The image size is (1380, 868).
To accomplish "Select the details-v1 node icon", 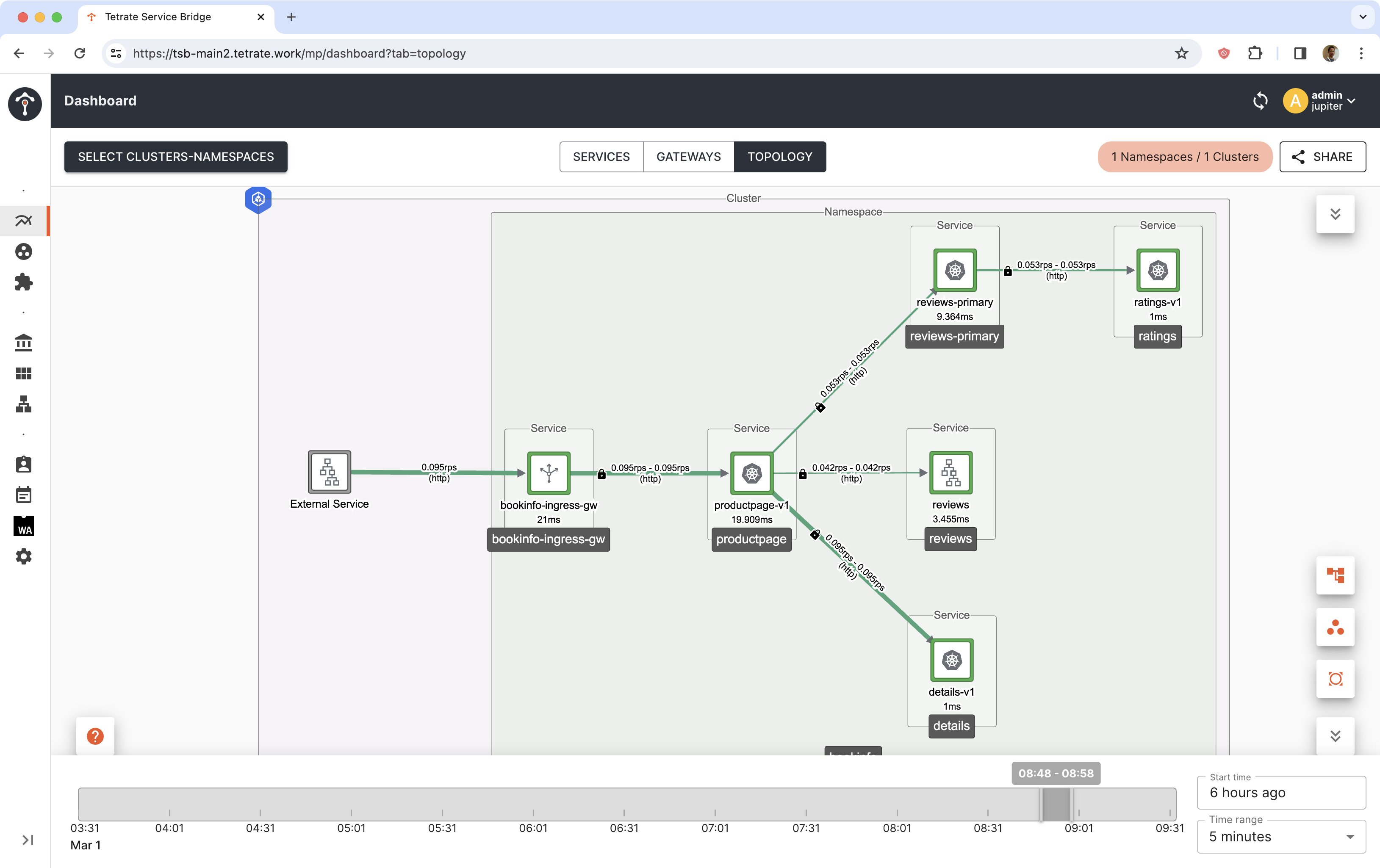I will 952,660.
